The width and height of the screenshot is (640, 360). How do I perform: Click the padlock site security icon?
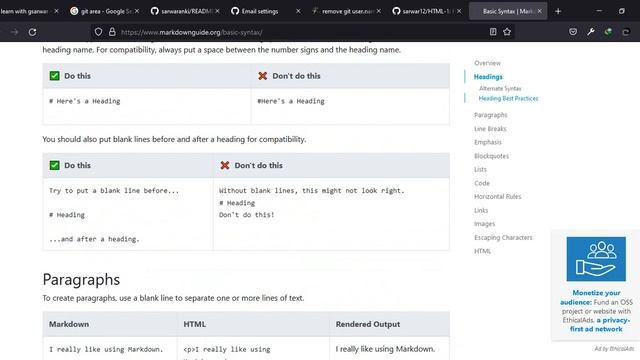point(112,32)
